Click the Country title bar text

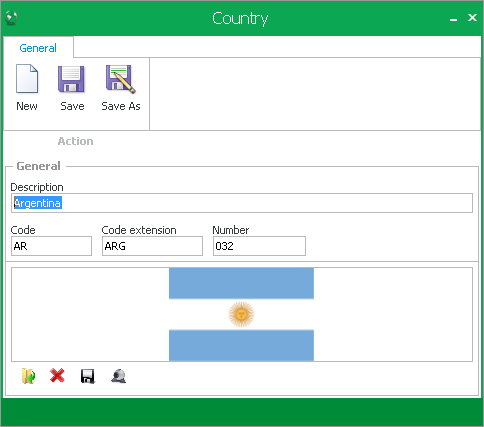(240, 19)
